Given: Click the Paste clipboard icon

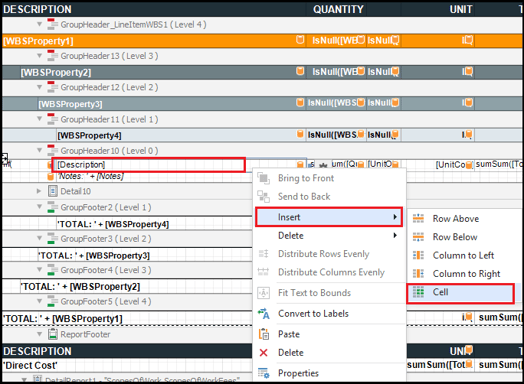Looking at the screenshot, I should [x=263, y=334].
